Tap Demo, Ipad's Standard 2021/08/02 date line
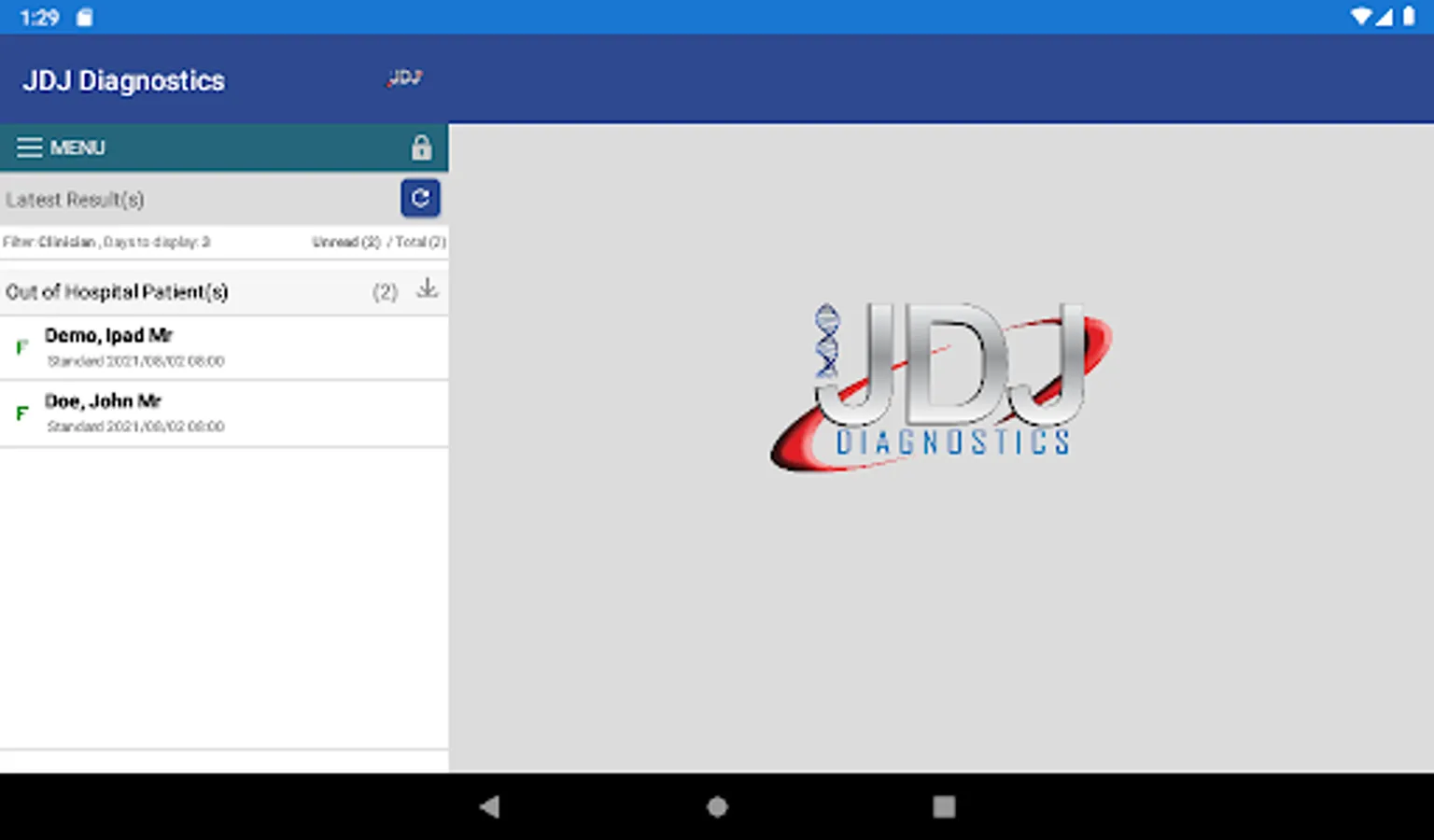Viewport: 1434px width, 840px height. pos(136,361)
